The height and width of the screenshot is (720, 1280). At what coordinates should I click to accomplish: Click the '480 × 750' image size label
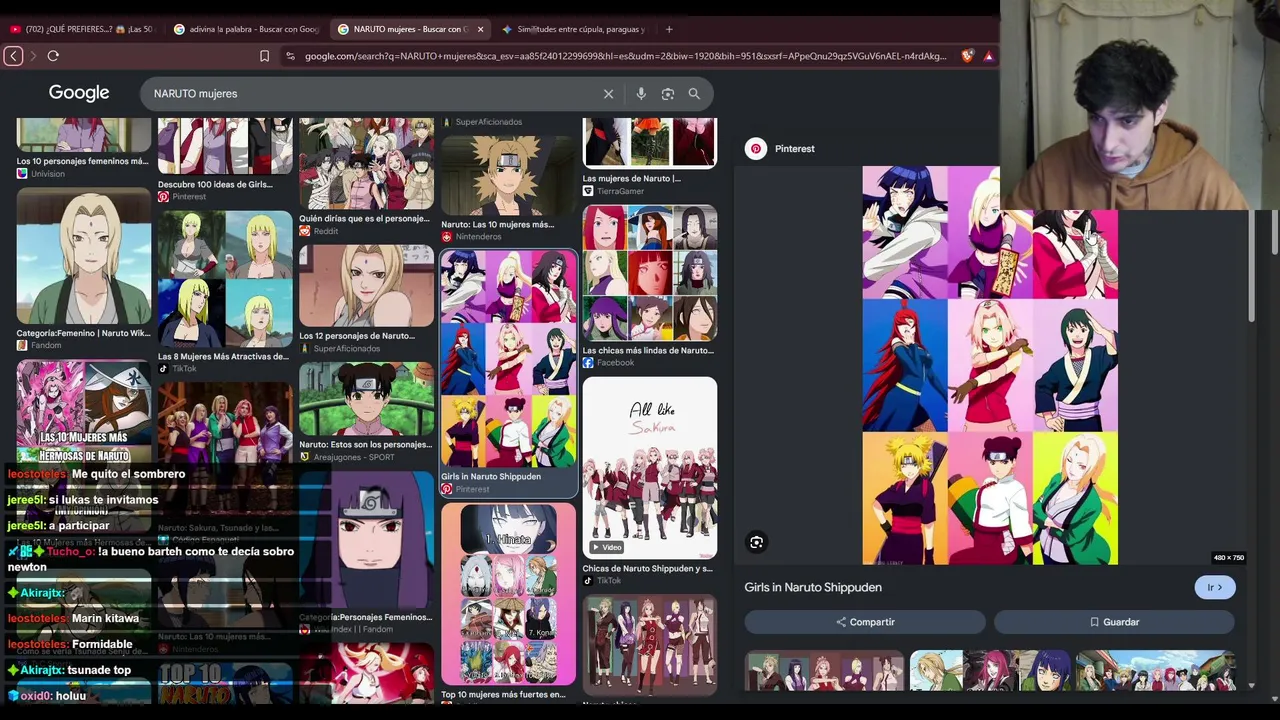(x=1228, y=558)
